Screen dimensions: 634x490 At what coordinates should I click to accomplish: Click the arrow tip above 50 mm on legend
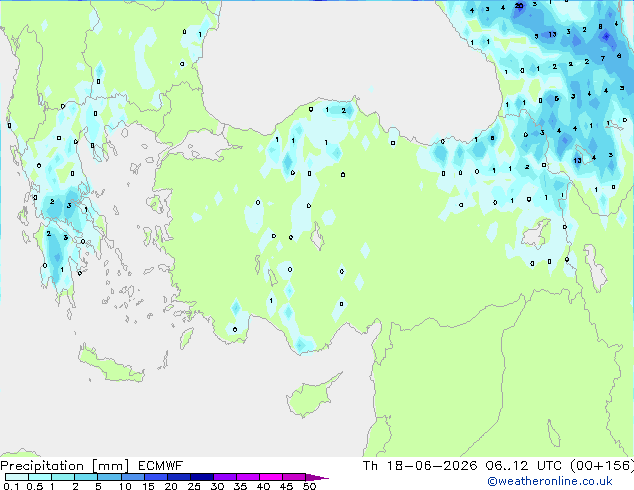317,477
